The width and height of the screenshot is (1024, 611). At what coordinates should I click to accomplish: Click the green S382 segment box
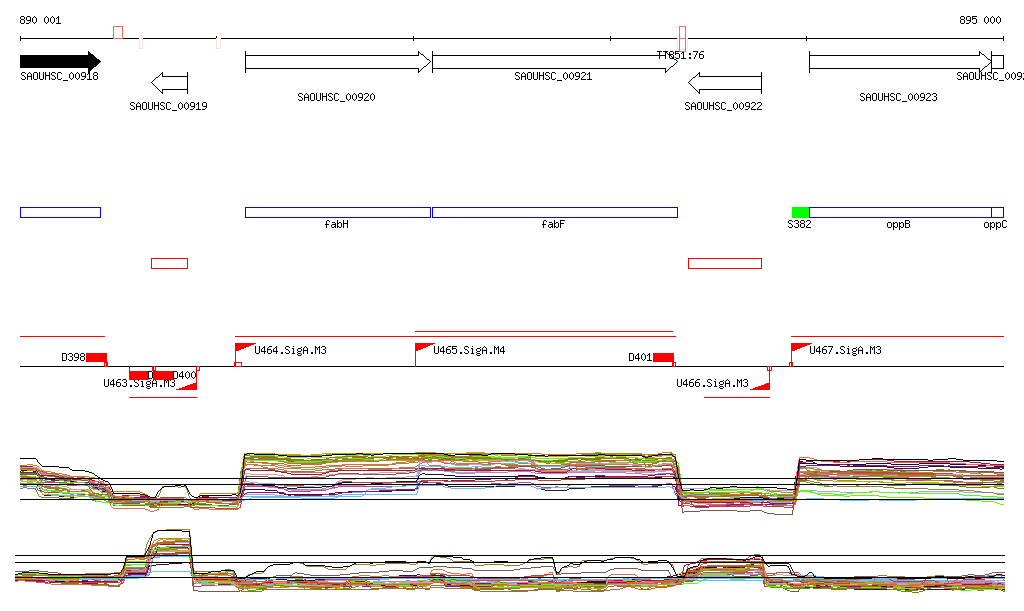click(801, 212)
